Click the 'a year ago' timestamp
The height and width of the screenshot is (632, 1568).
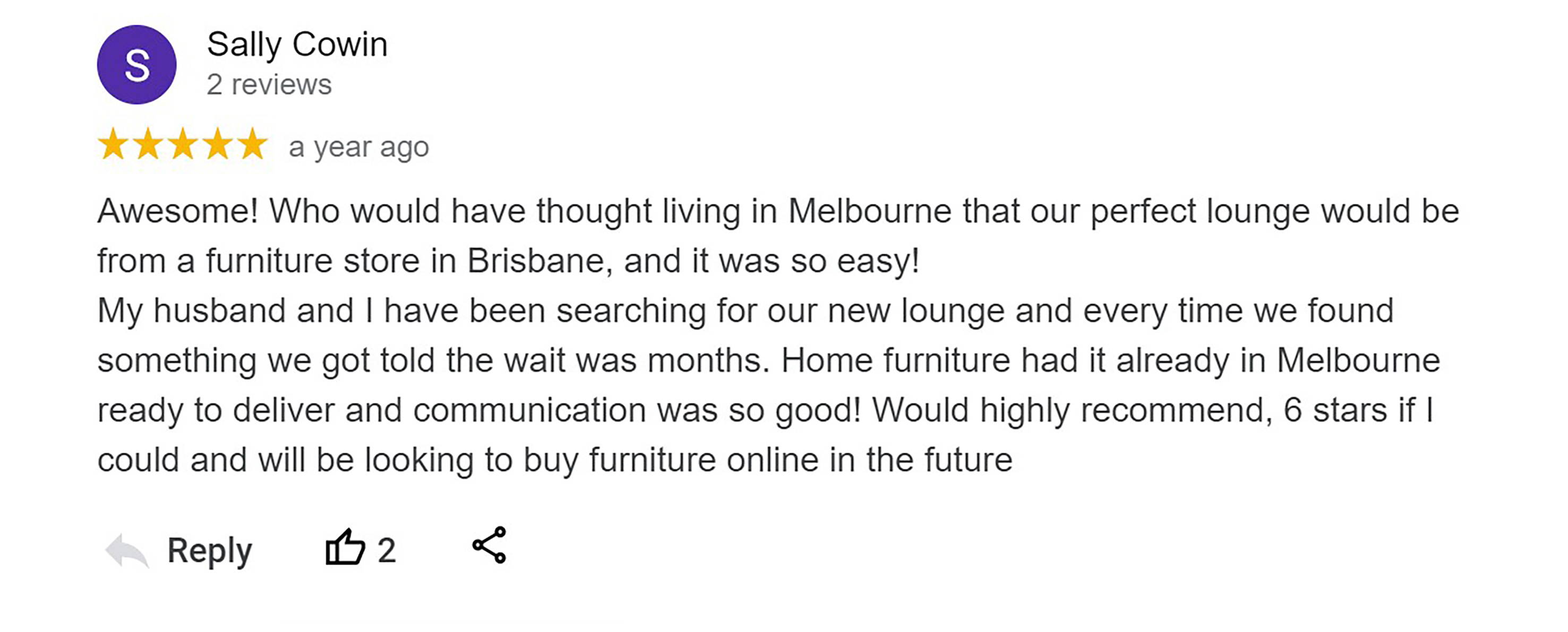click(x=359, y=148)
